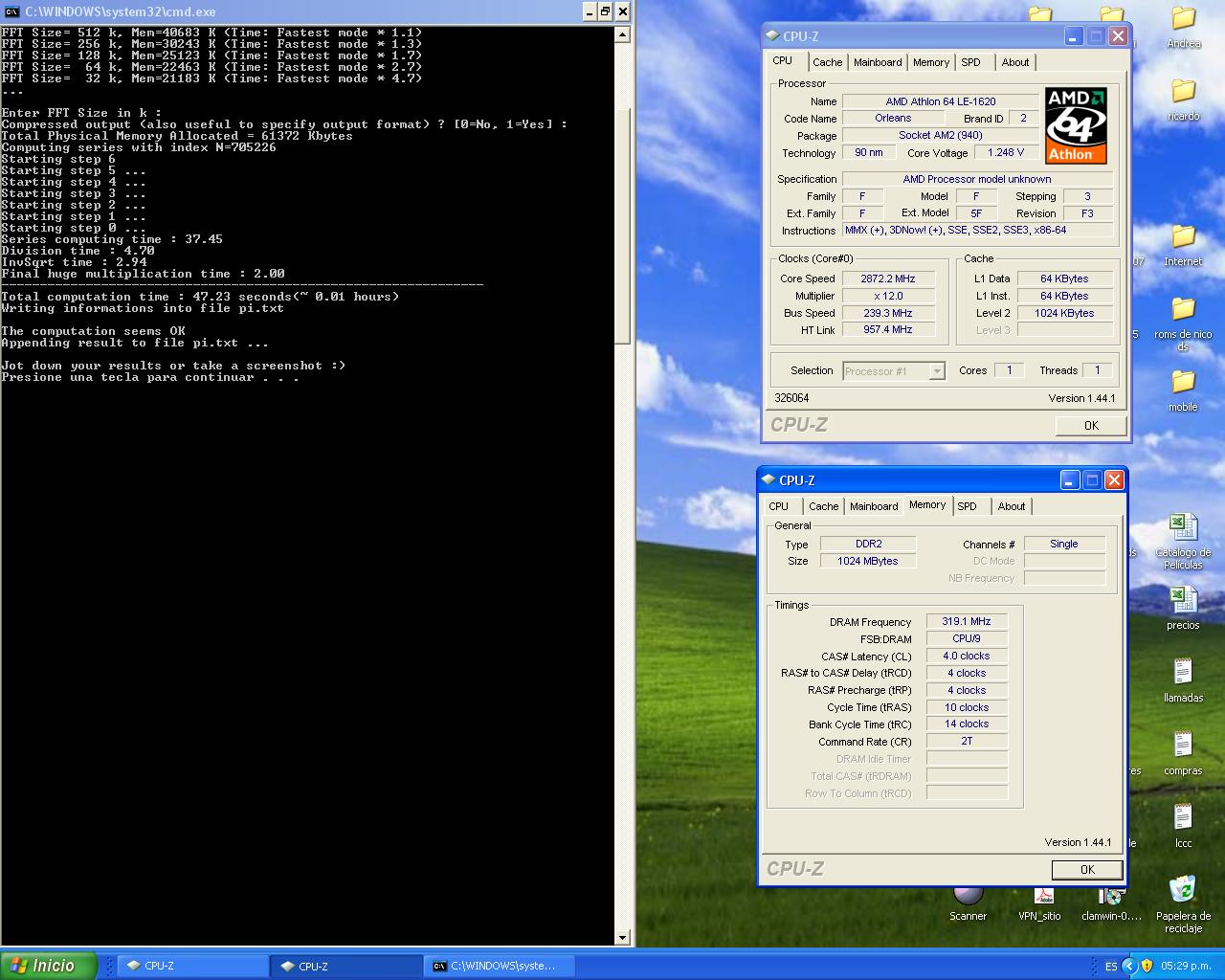Click Core Voltage value 1.248 V
1225x980 pixels.
pos(1006,152)
